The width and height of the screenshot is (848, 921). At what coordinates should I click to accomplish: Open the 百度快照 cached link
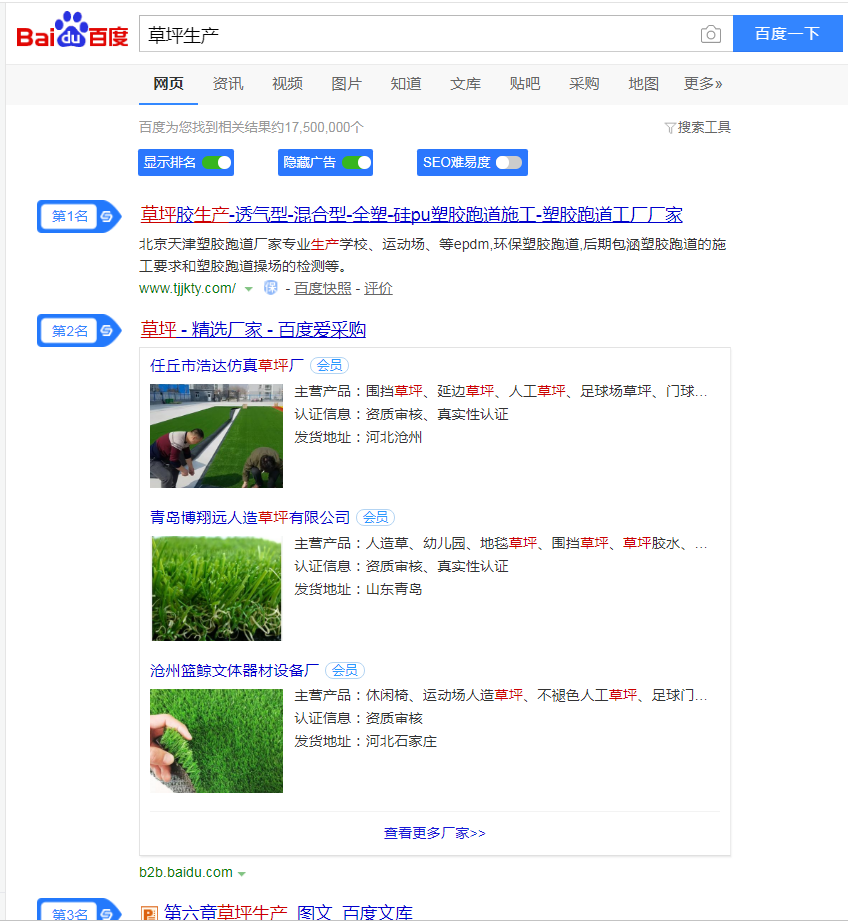click(x=322, y=288)
